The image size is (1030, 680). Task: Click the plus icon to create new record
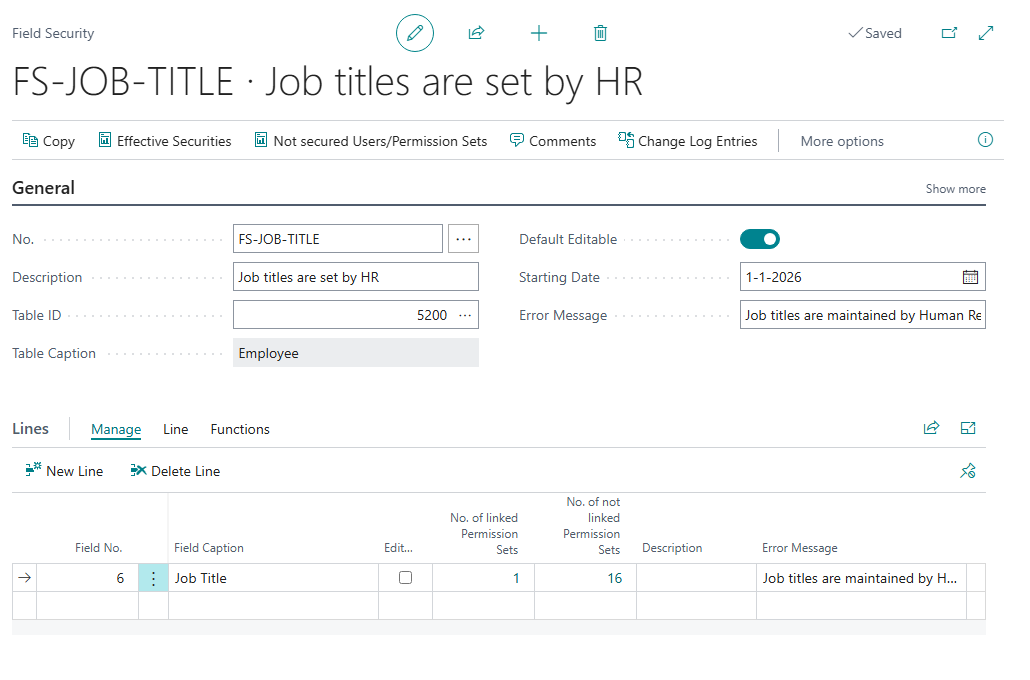[x=539, y=33]
